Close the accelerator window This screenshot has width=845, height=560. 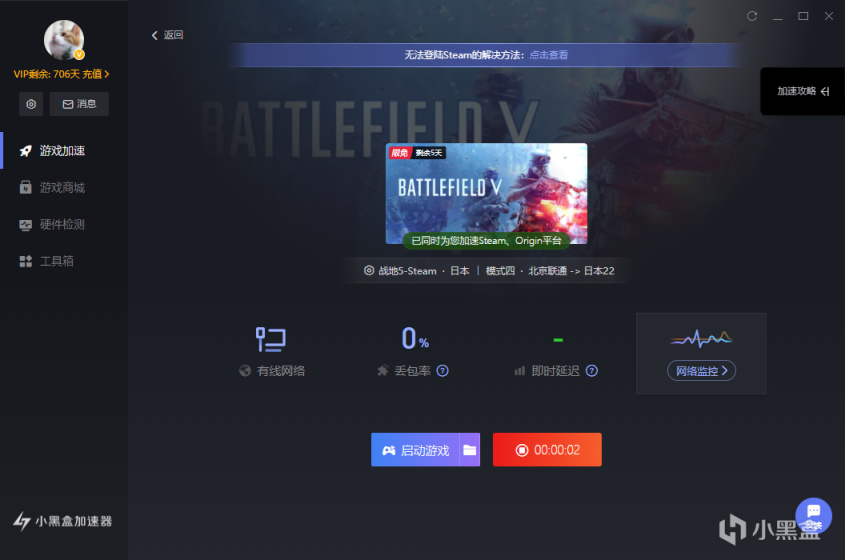pos(829,16)
